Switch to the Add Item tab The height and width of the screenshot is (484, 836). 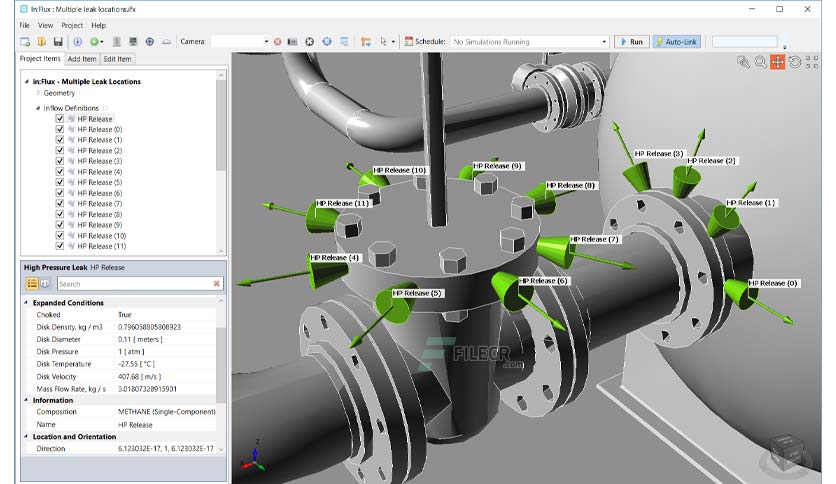click(82, 59)
